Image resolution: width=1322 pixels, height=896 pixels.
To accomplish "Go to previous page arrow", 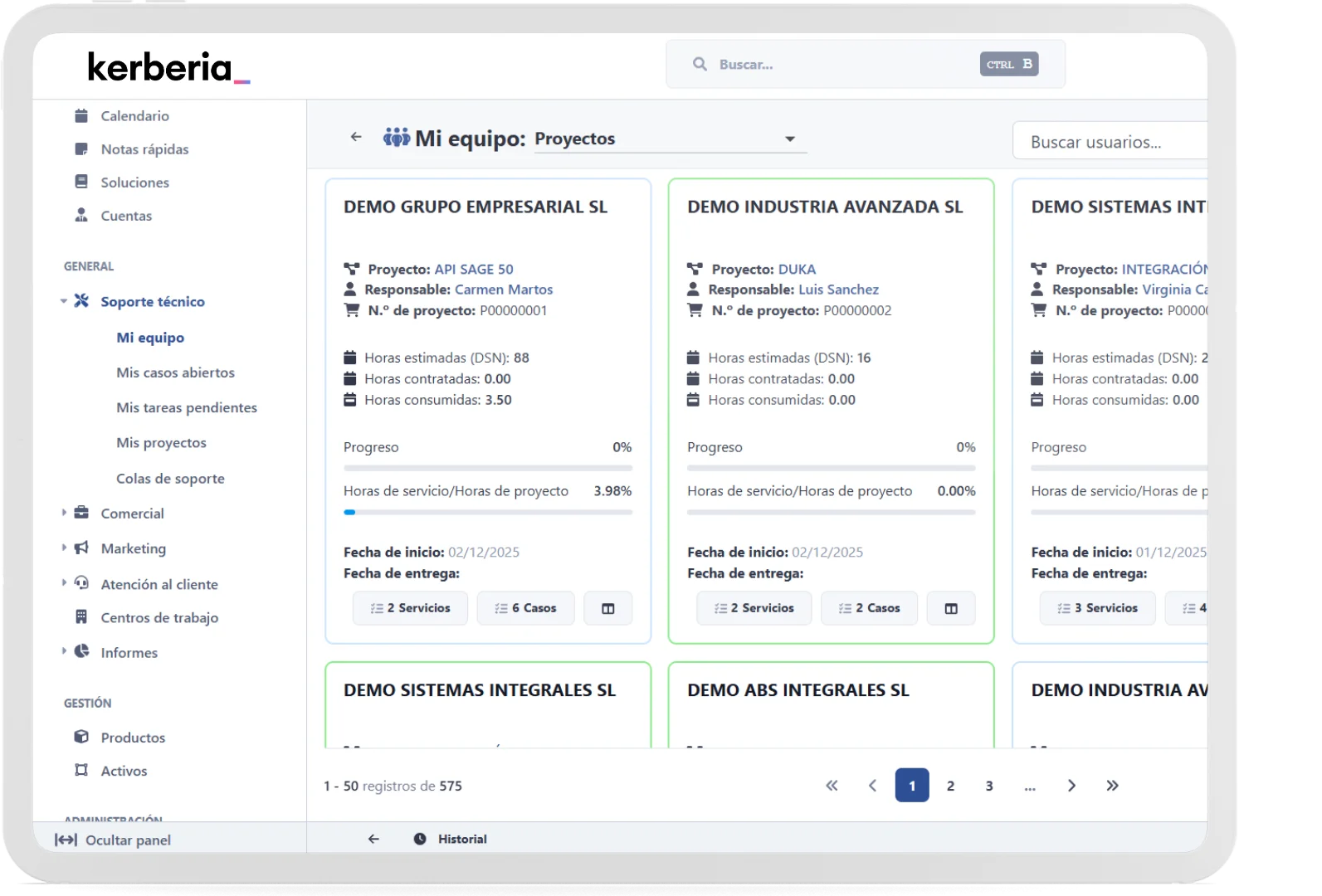I will tap(872, 786).
